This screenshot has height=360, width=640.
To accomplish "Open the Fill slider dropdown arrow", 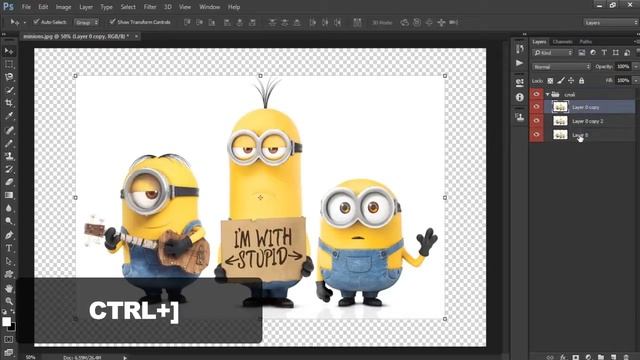I will click(636, 80).
